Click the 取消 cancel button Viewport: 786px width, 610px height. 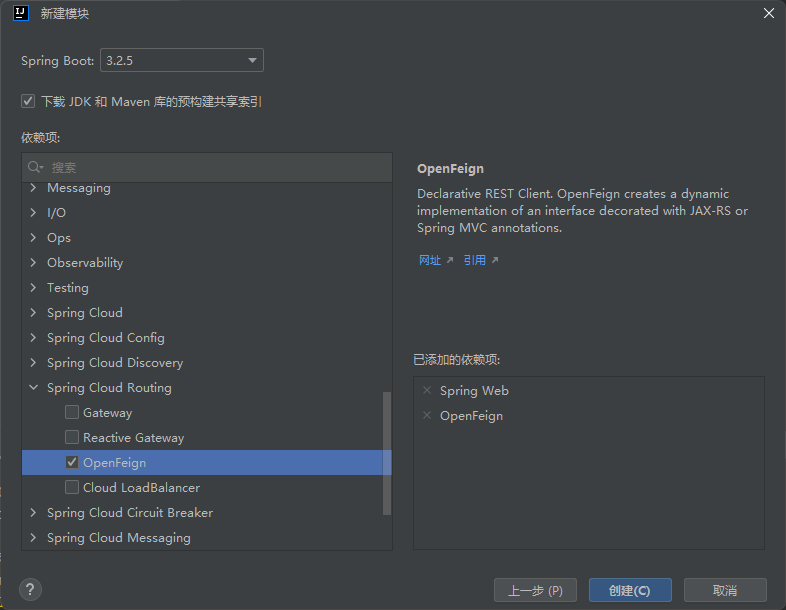pos(725,590)
